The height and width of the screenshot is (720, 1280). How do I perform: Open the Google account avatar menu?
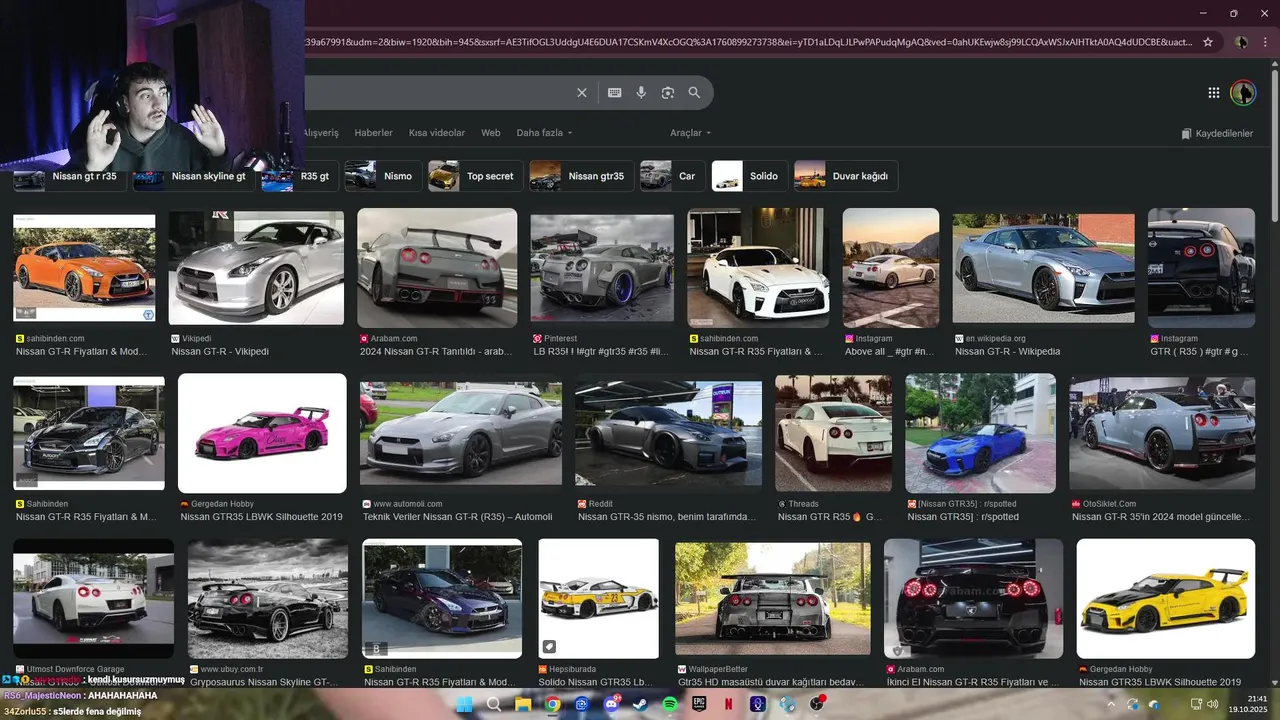[1242, 93]
